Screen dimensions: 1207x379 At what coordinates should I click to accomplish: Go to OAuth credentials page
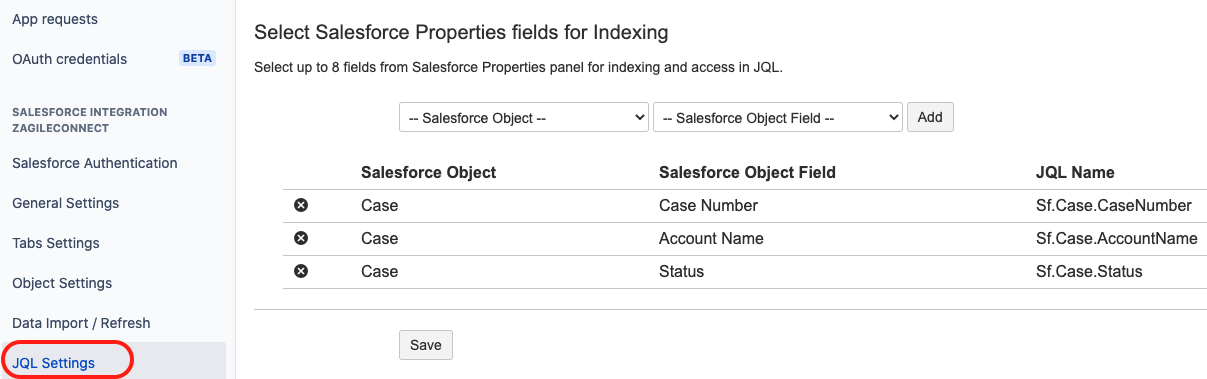pyautogui.click(x=70, y=59)
